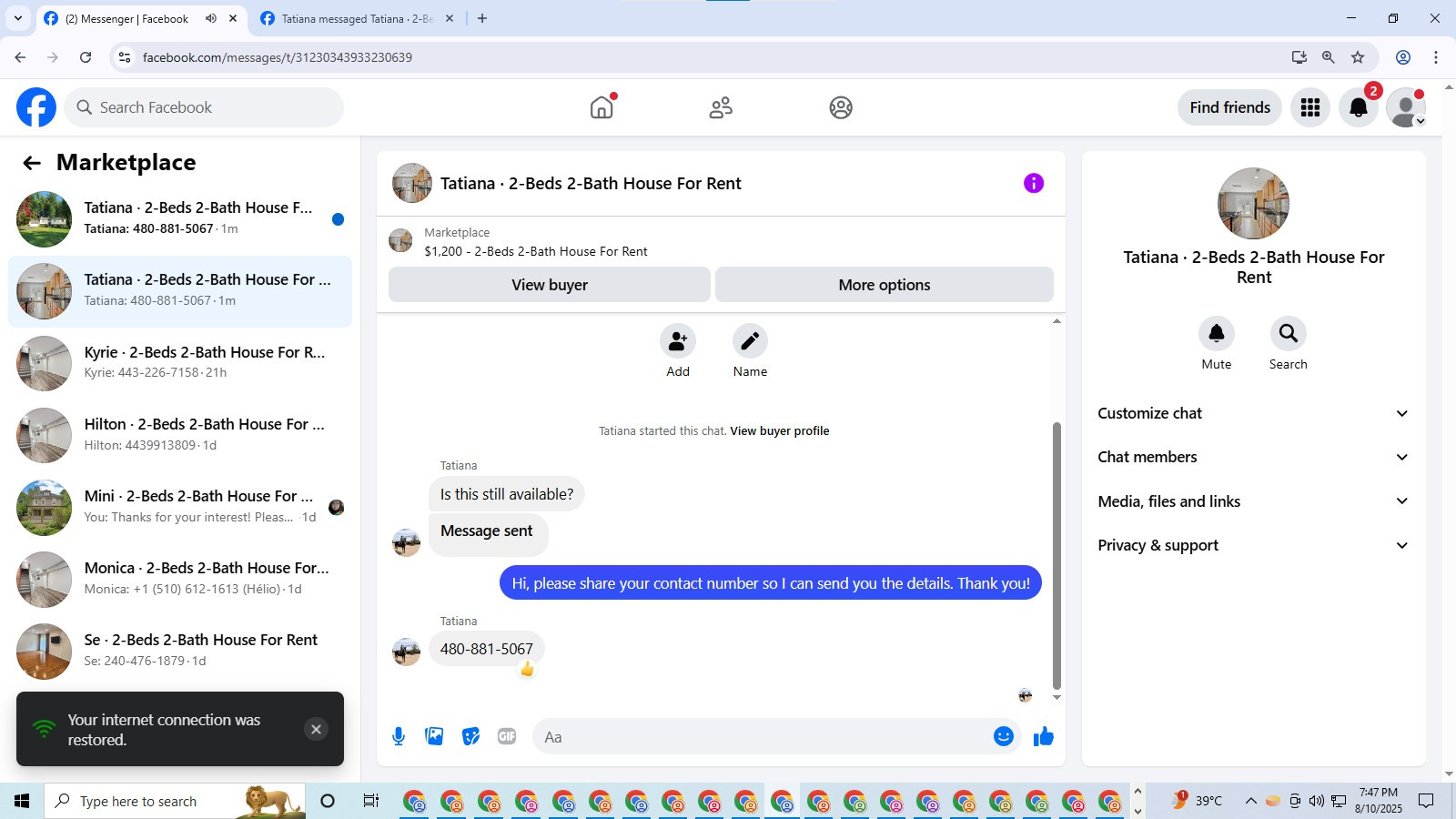1456x819 pixels.
Task: Focus the Search Facebook field
Action: [204, 107]
